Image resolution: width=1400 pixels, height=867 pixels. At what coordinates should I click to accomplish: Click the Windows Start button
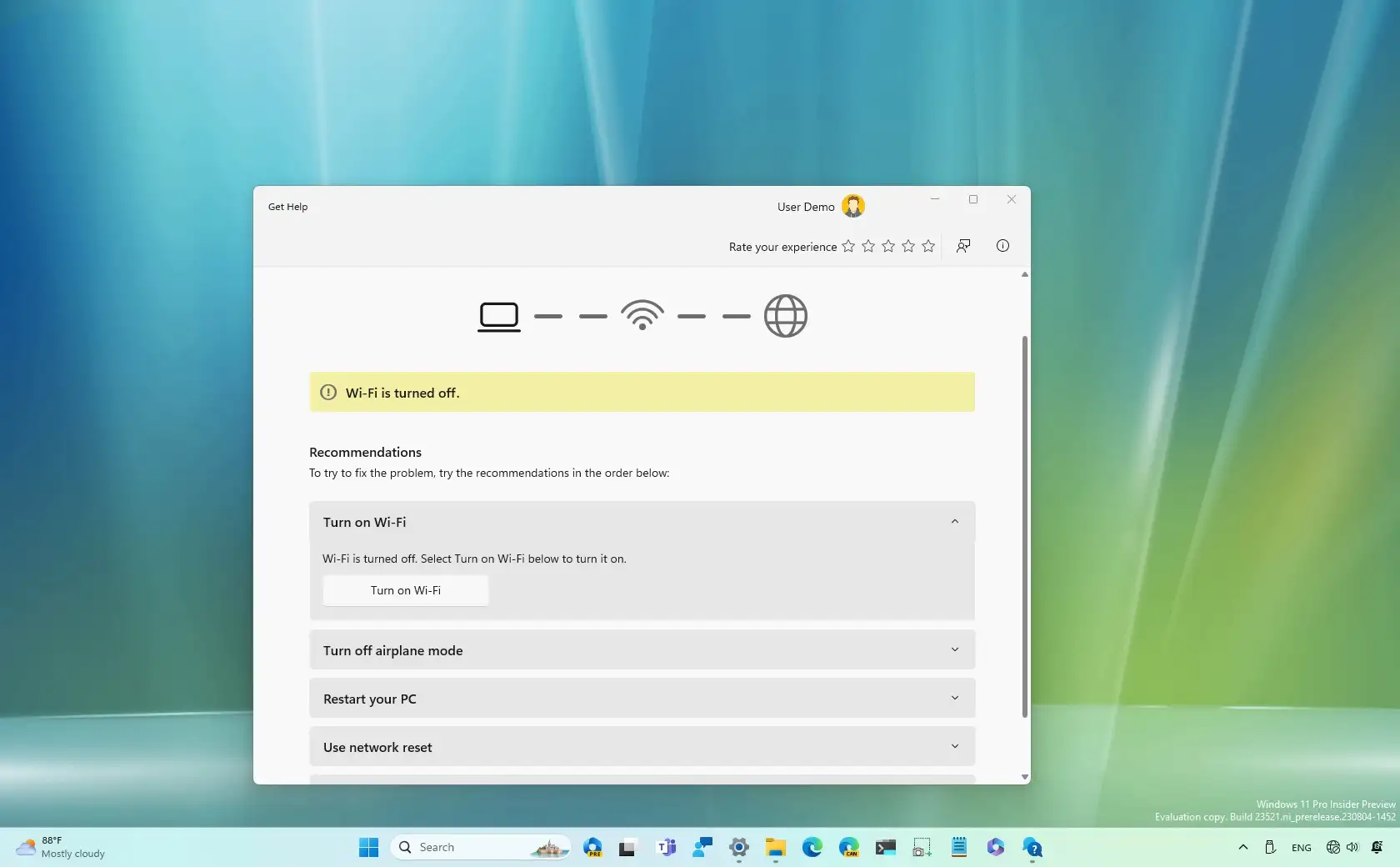tap(368, 848)
